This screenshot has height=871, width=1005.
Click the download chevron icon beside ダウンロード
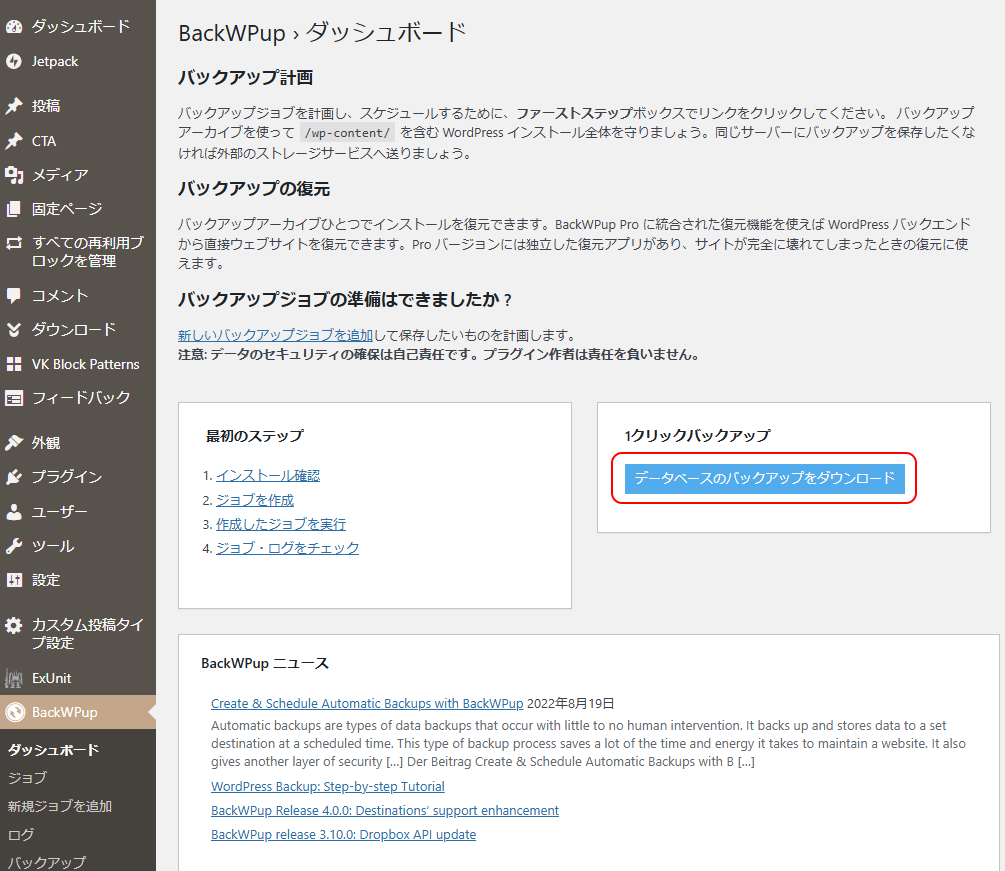14,329
